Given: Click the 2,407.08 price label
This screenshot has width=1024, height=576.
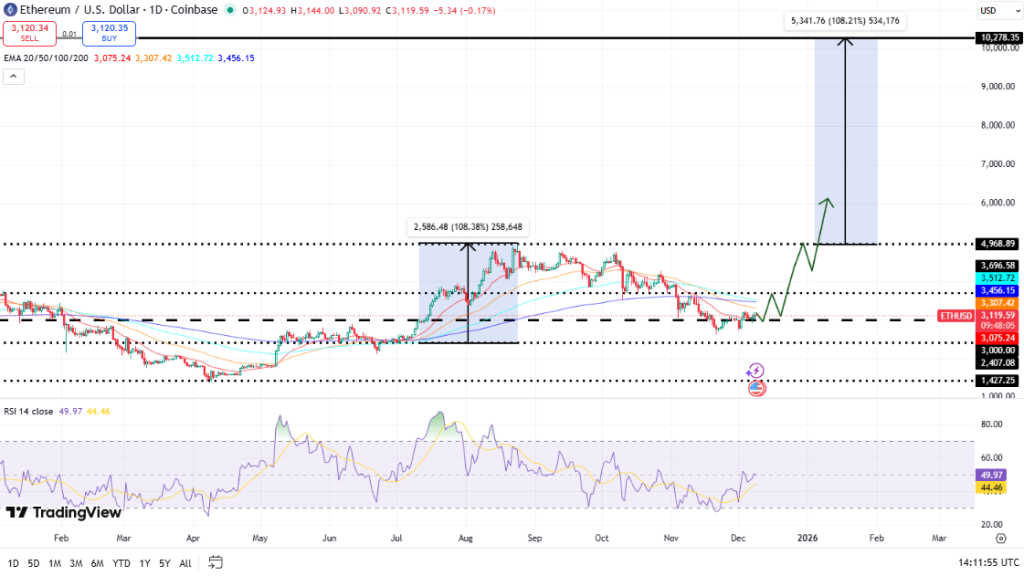Looking at the screenshot, I should (997, 362).
